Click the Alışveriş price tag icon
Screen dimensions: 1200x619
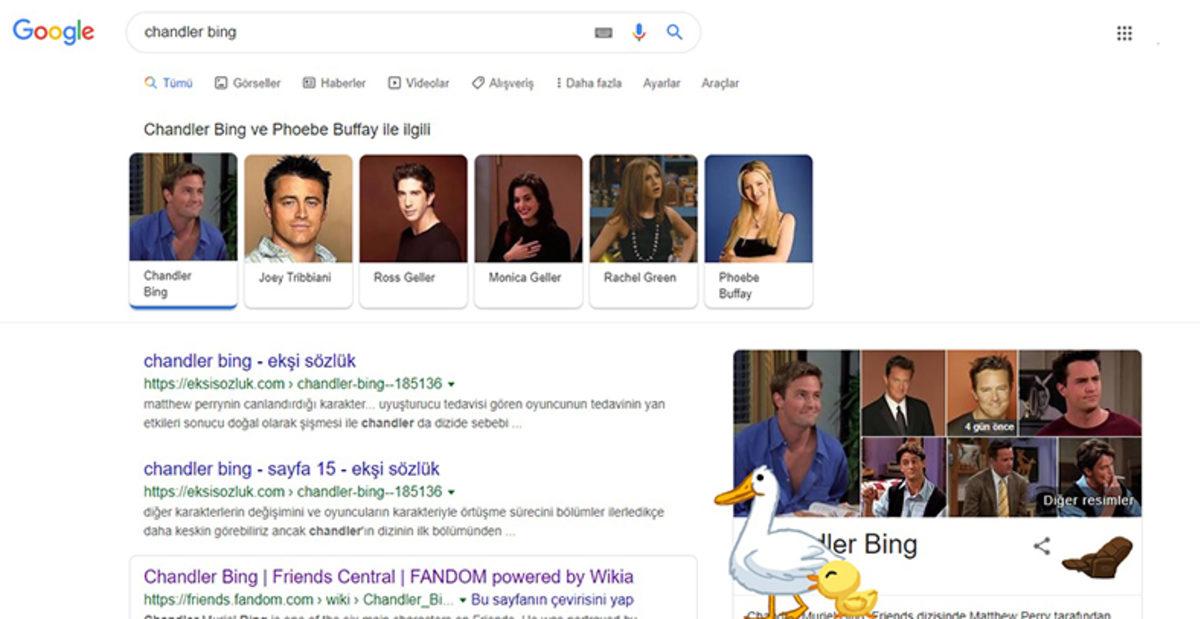[x=477, y=83]
